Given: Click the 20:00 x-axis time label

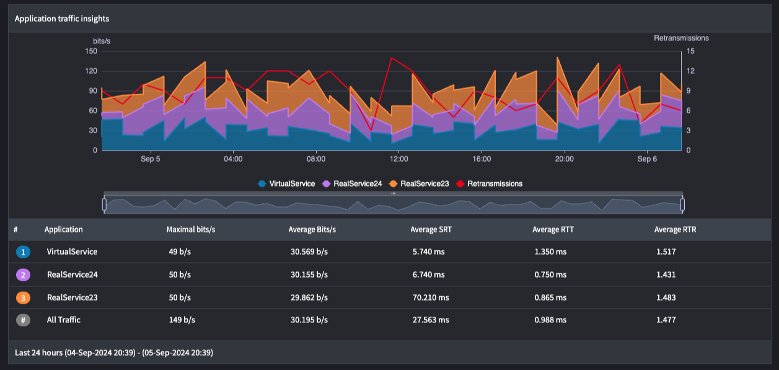Looking at the screenshot, I should click(x=564, y=160).
